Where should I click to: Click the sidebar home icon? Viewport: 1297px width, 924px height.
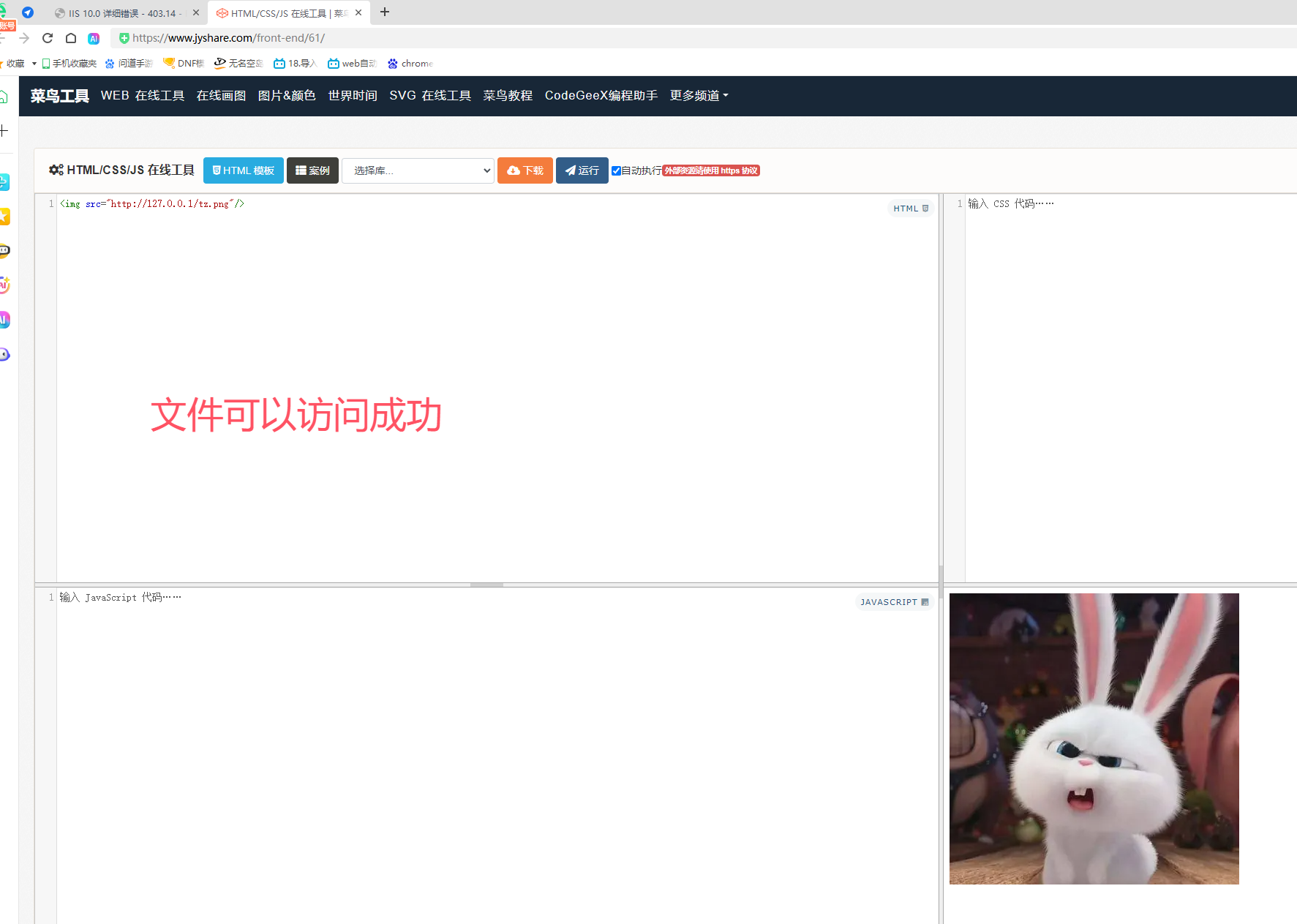tap(4, 97)
